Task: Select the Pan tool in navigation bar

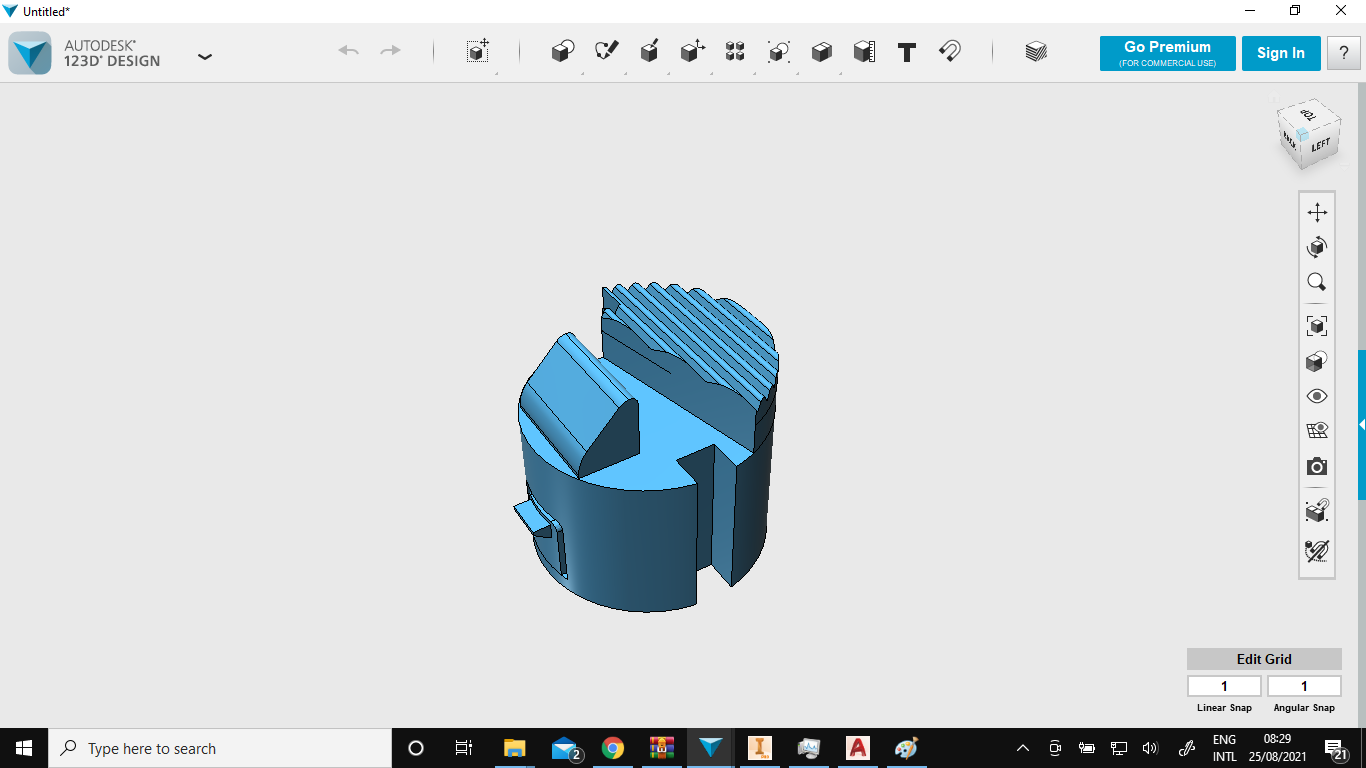Action: pyautogui.click(x=1317, y=212)
